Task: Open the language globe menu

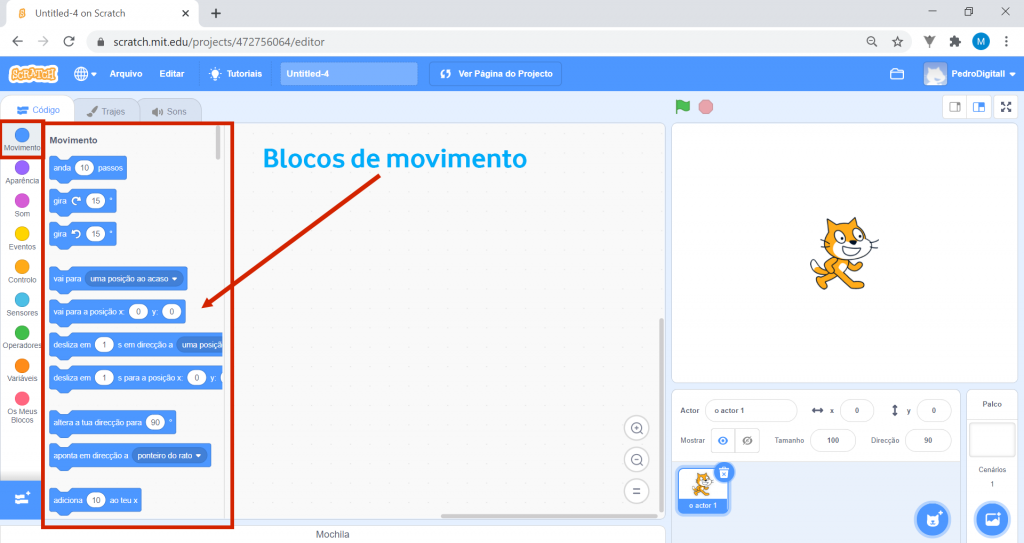Action: pos(85,74)
